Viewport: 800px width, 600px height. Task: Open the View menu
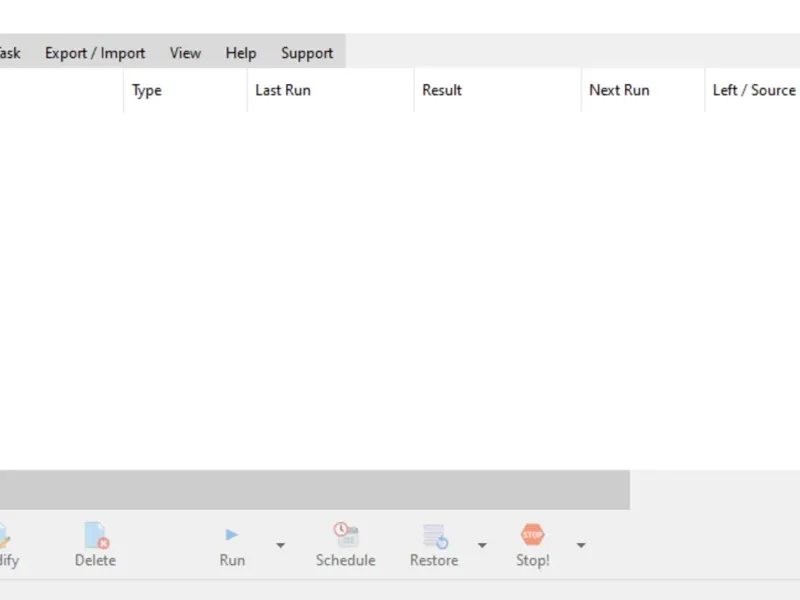pyautogui.click(x=185, y=53)
